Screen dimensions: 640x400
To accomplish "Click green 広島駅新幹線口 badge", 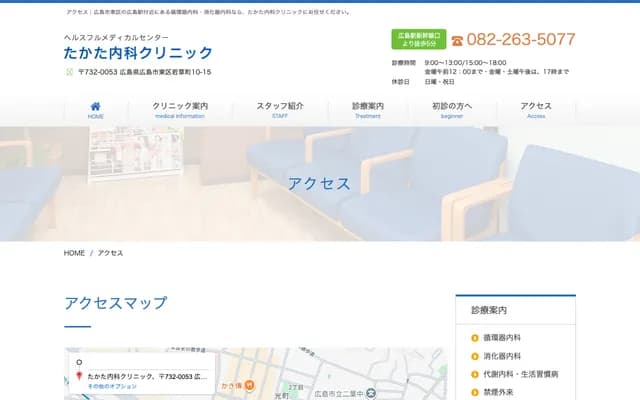I will coord(419,39).
